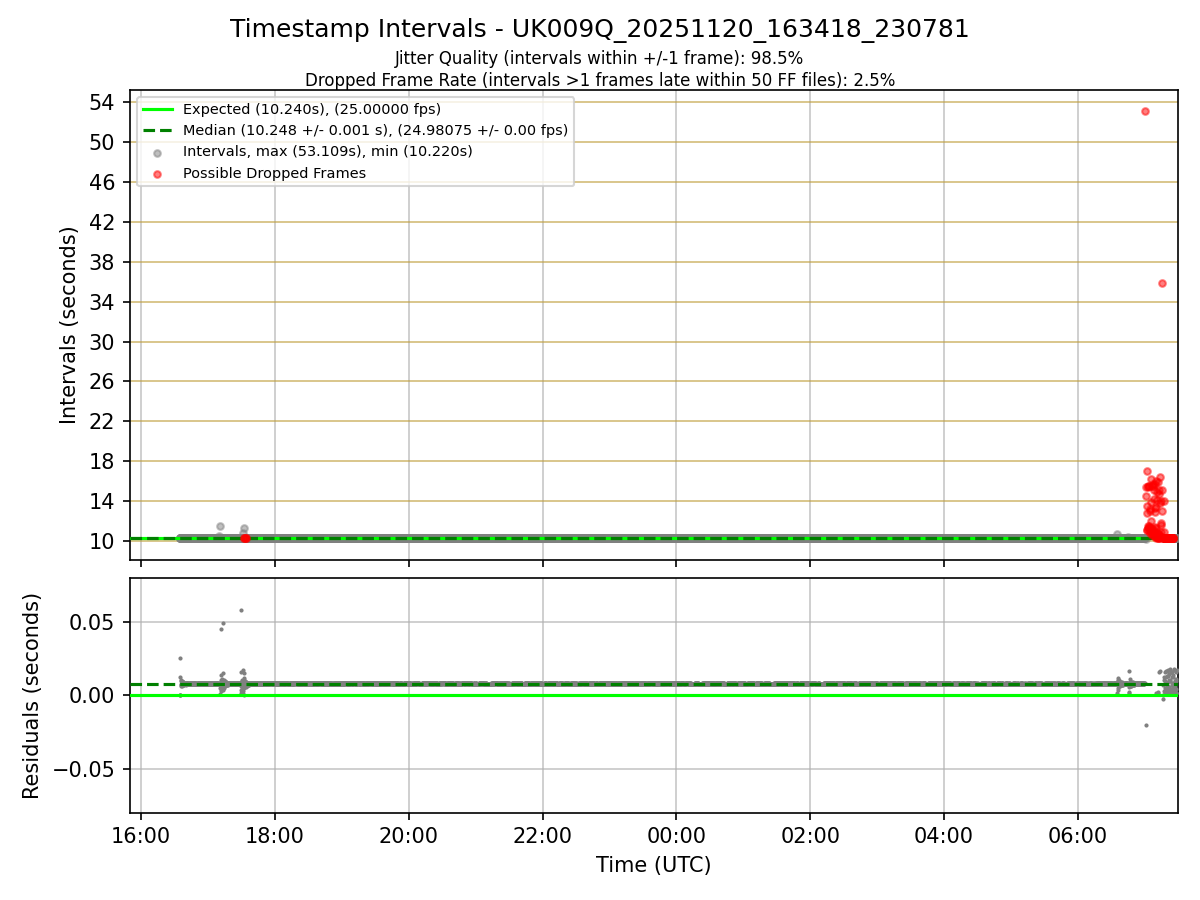Click the "14" y-axis tick label
Screen dimensions: 1200x900
click(x=101, y=501)
